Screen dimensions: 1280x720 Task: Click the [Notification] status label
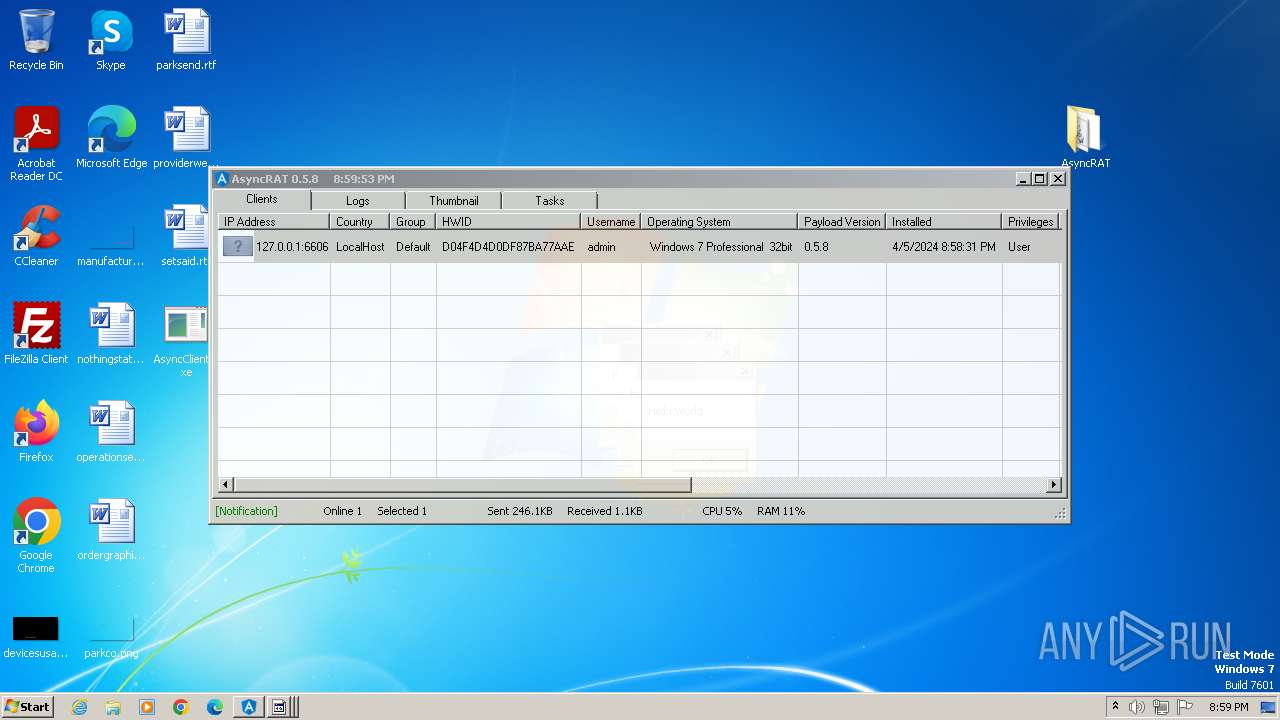tap(246, 511)
